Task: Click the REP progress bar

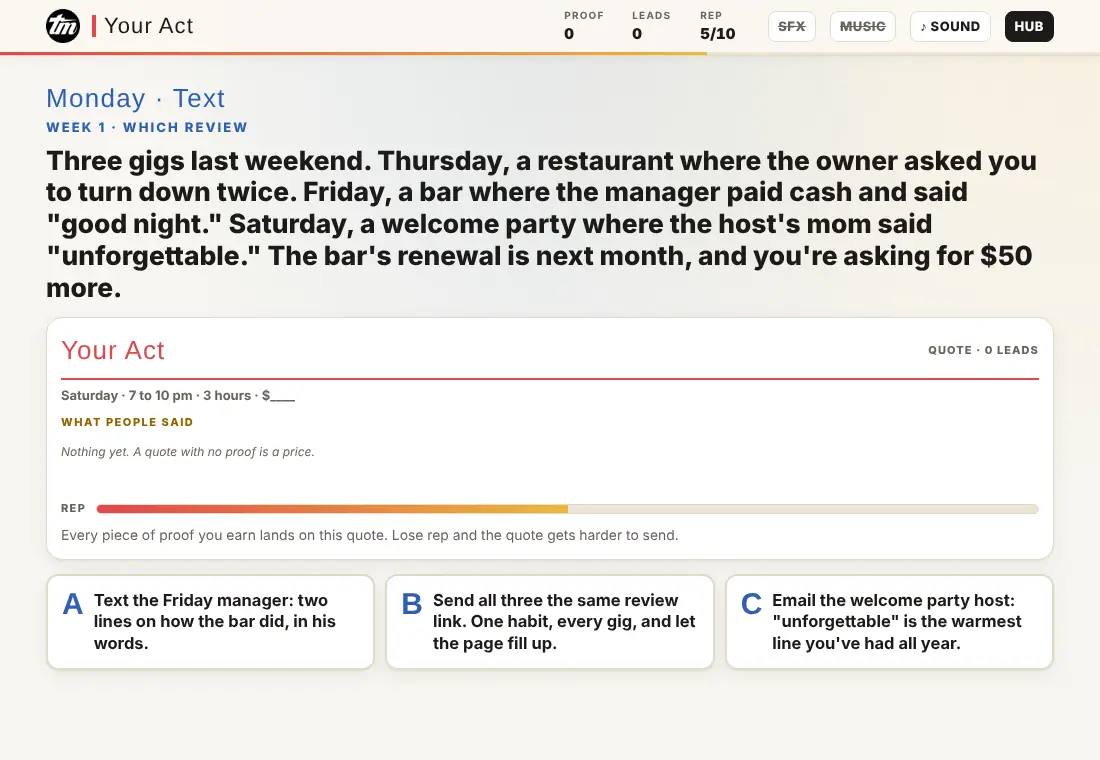Action: coord(567,509)
